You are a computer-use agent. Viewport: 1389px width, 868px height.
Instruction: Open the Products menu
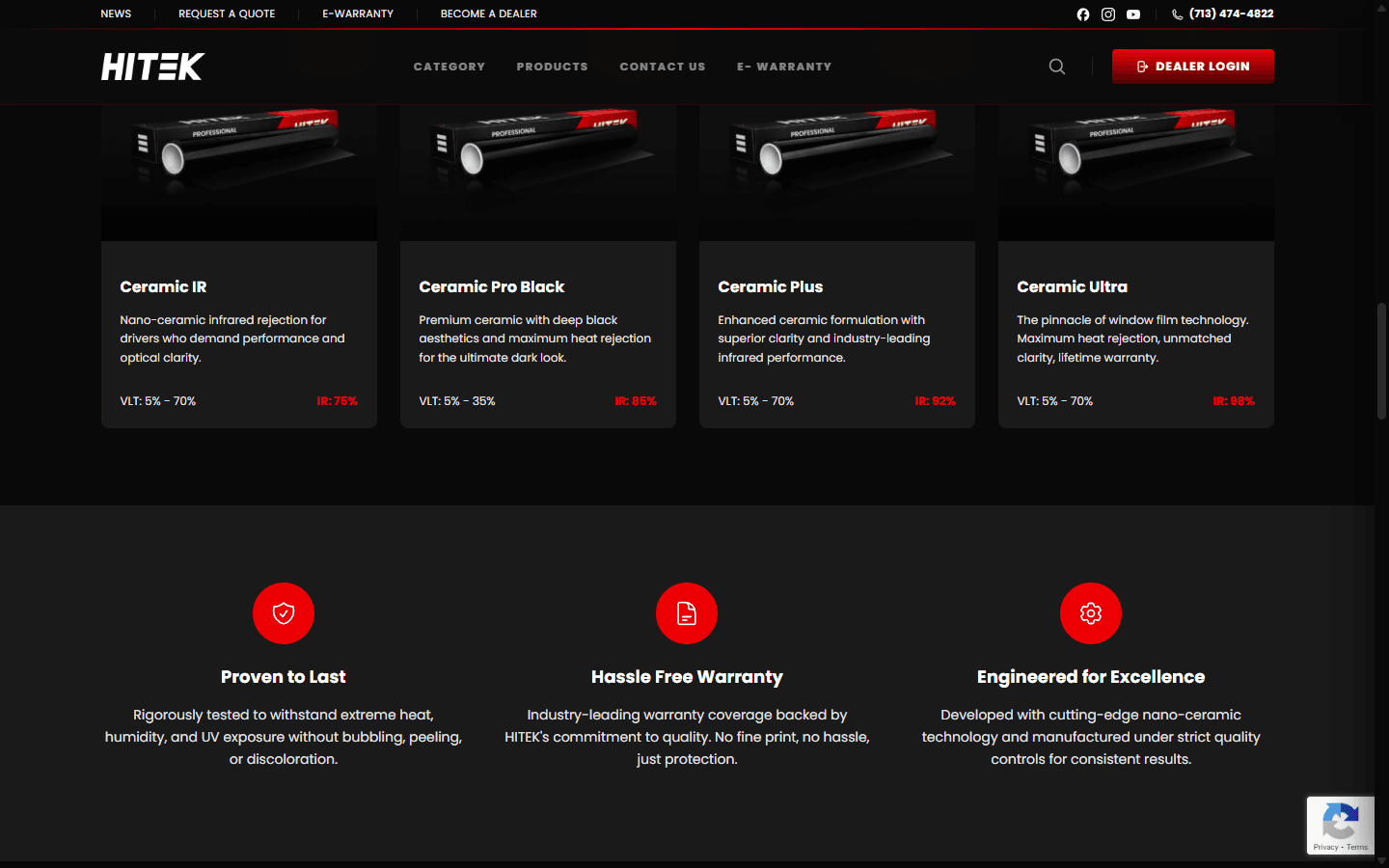(x=552, y=67)
